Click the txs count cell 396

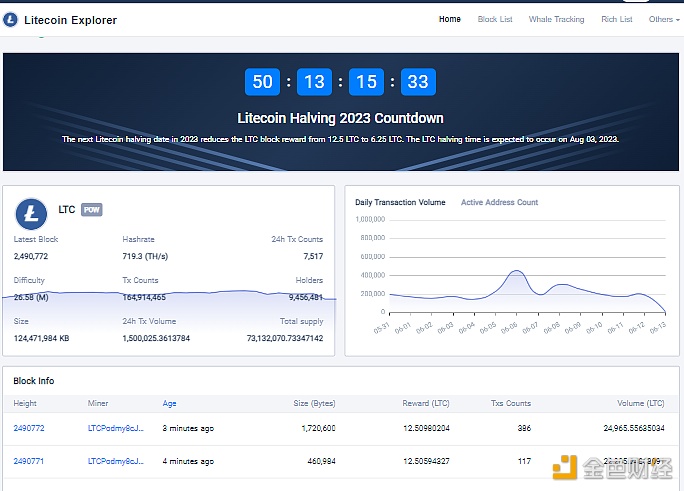524,428
